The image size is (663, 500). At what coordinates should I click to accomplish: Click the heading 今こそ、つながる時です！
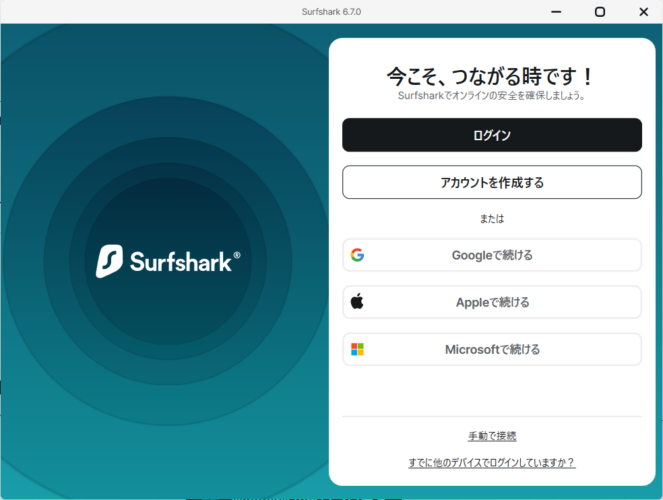491,76
